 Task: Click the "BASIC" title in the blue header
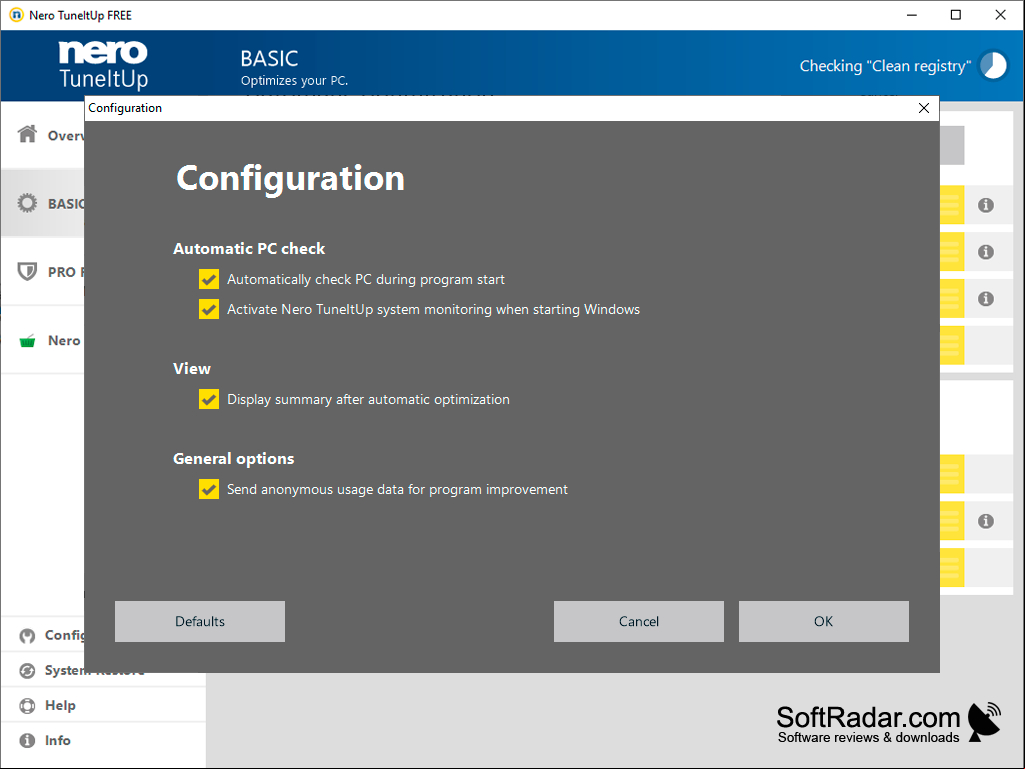coord(269,59)
